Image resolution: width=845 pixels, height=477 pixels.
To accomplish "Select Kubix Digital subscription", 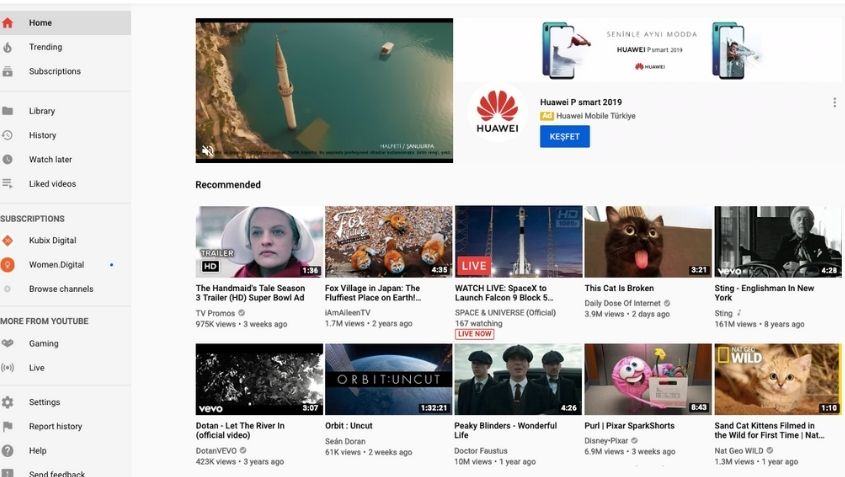I will click(65, 240).
